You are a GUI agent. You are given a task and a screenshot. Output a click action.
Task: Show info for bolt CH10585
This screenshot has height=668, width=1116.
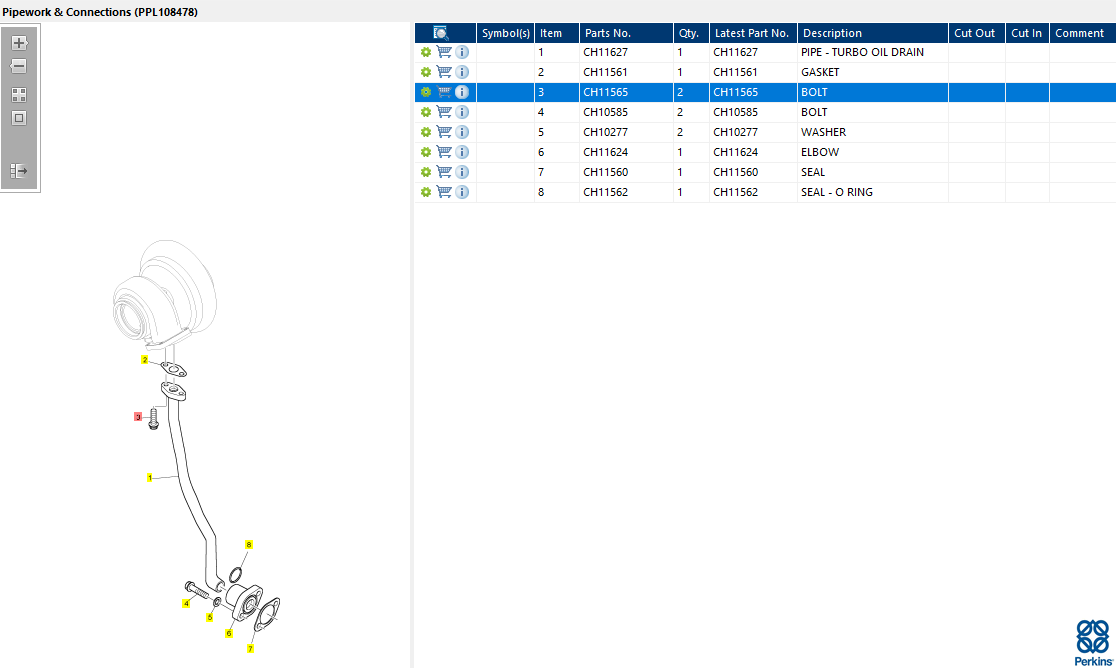462,112
